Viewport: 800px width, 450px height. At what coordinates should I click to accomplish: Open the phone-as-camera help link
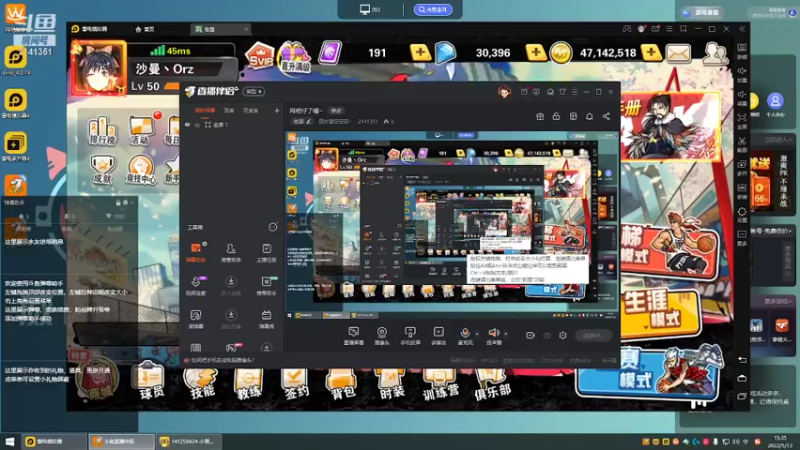pos(222,360)
